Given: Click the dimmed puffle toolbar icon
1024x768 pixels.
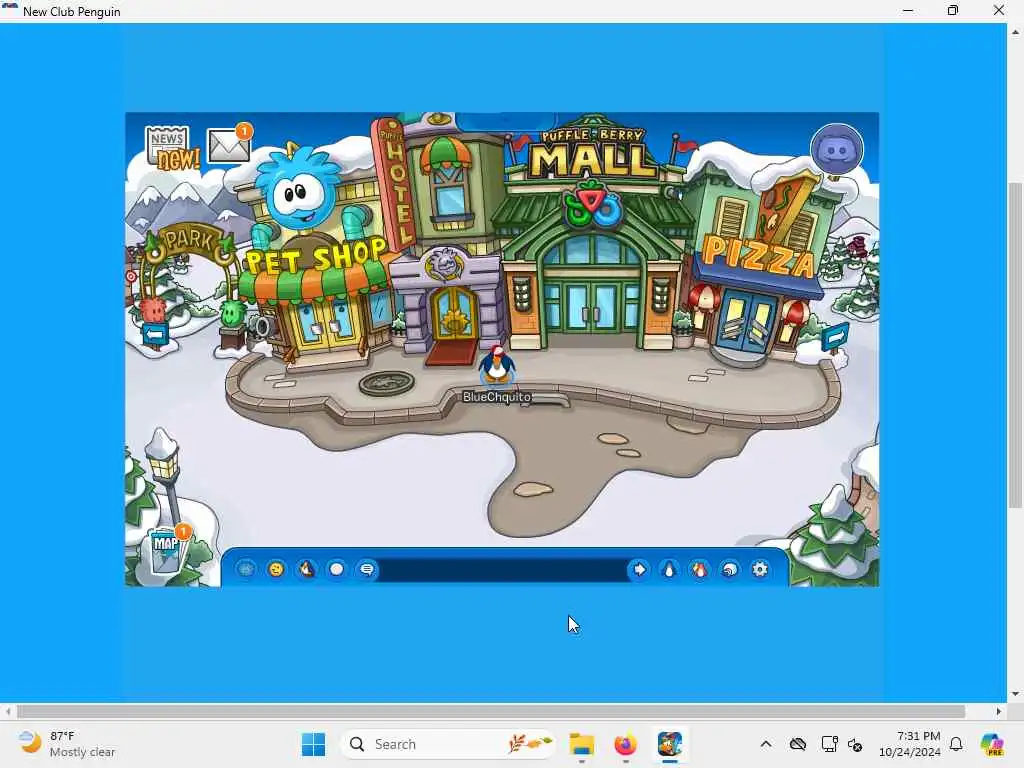Looking at the screenshot, I should (246, 569).
